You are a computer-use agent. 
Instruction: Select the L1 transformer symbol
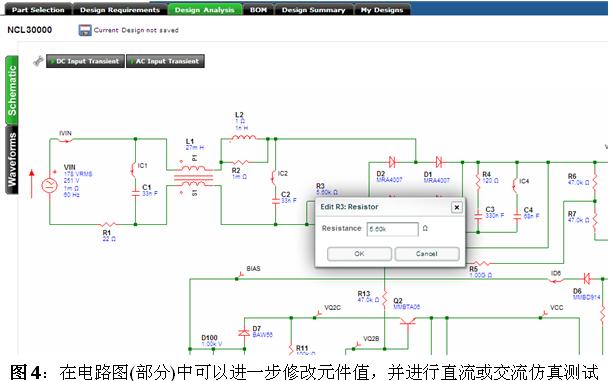click(x=194, y=176)
